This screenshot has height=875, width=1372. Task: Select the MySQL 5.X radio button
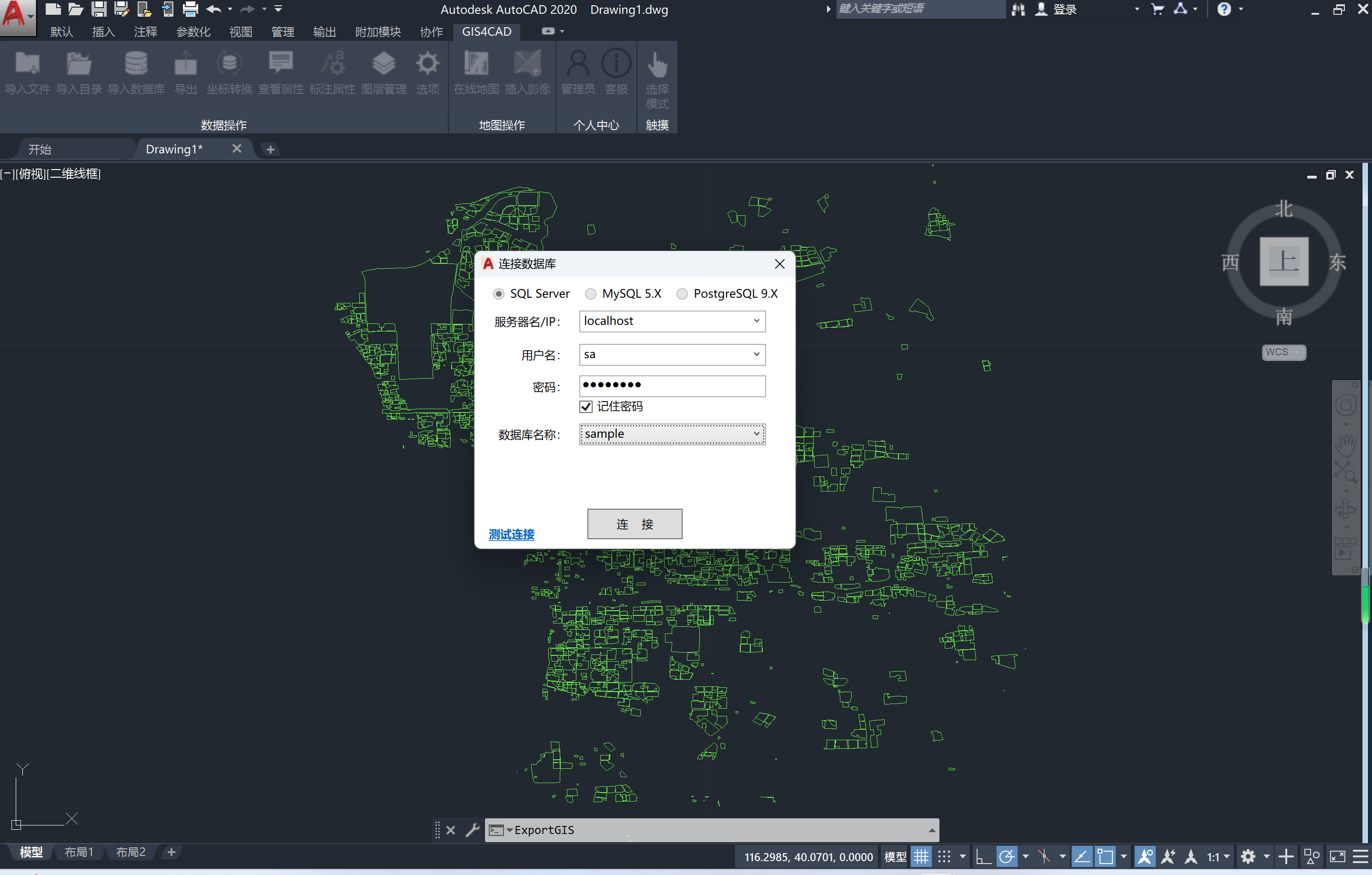click(591, 293)
